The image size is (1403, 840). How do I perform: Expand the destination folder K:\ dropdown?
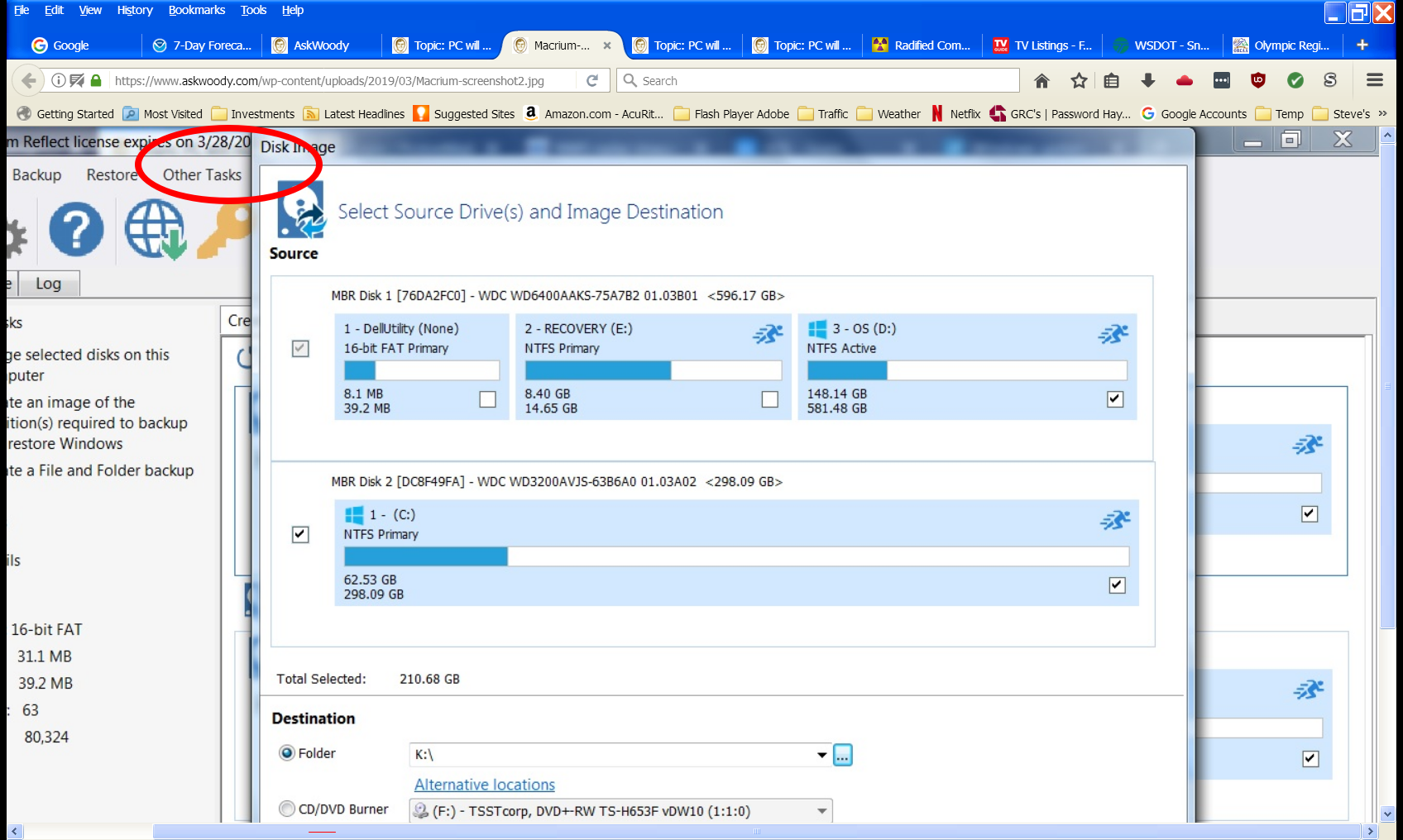pos(821,755)
